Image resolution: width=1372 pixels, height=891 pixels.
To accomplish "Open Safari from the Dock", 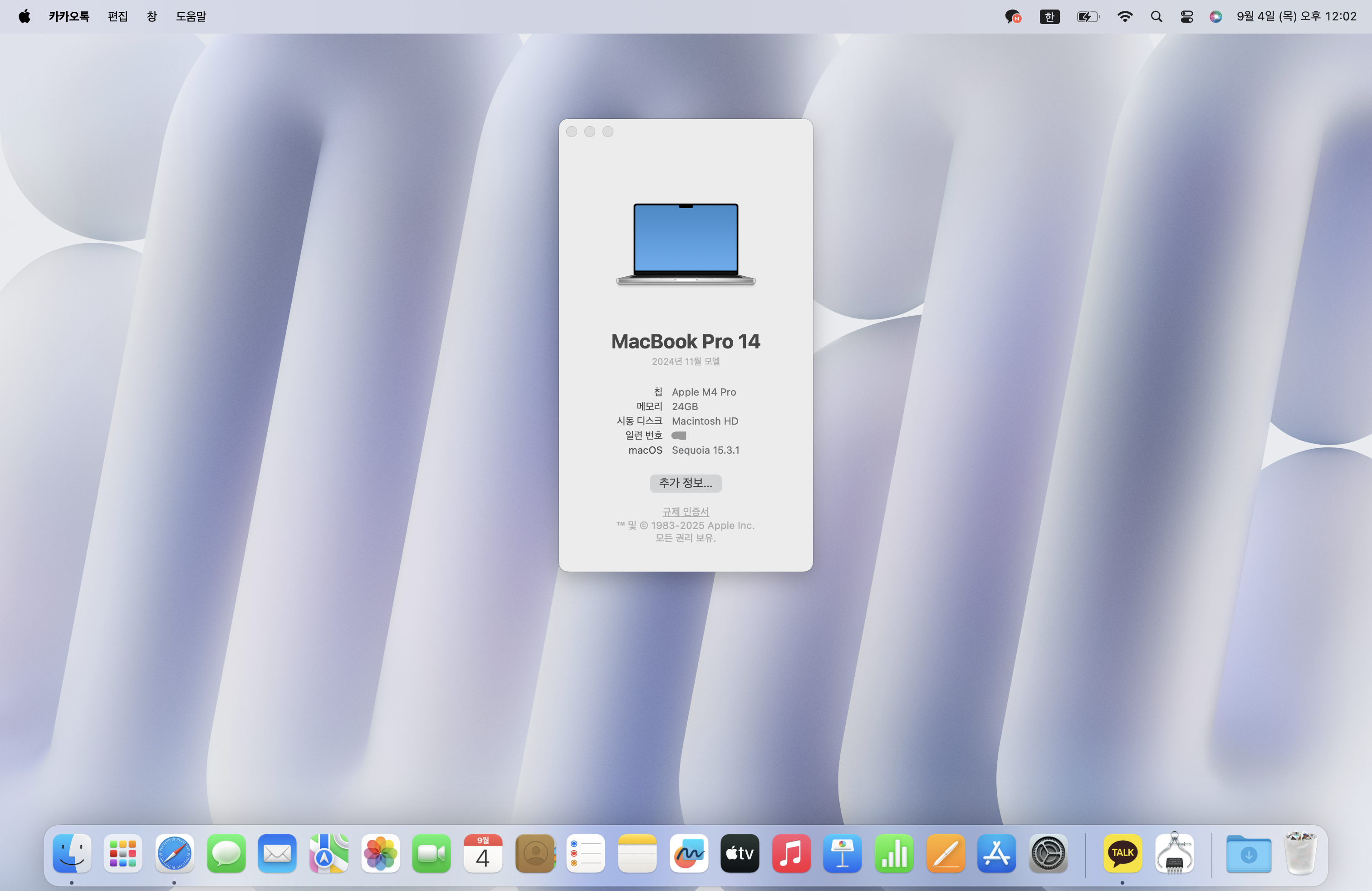I will (x=174, y=853).
